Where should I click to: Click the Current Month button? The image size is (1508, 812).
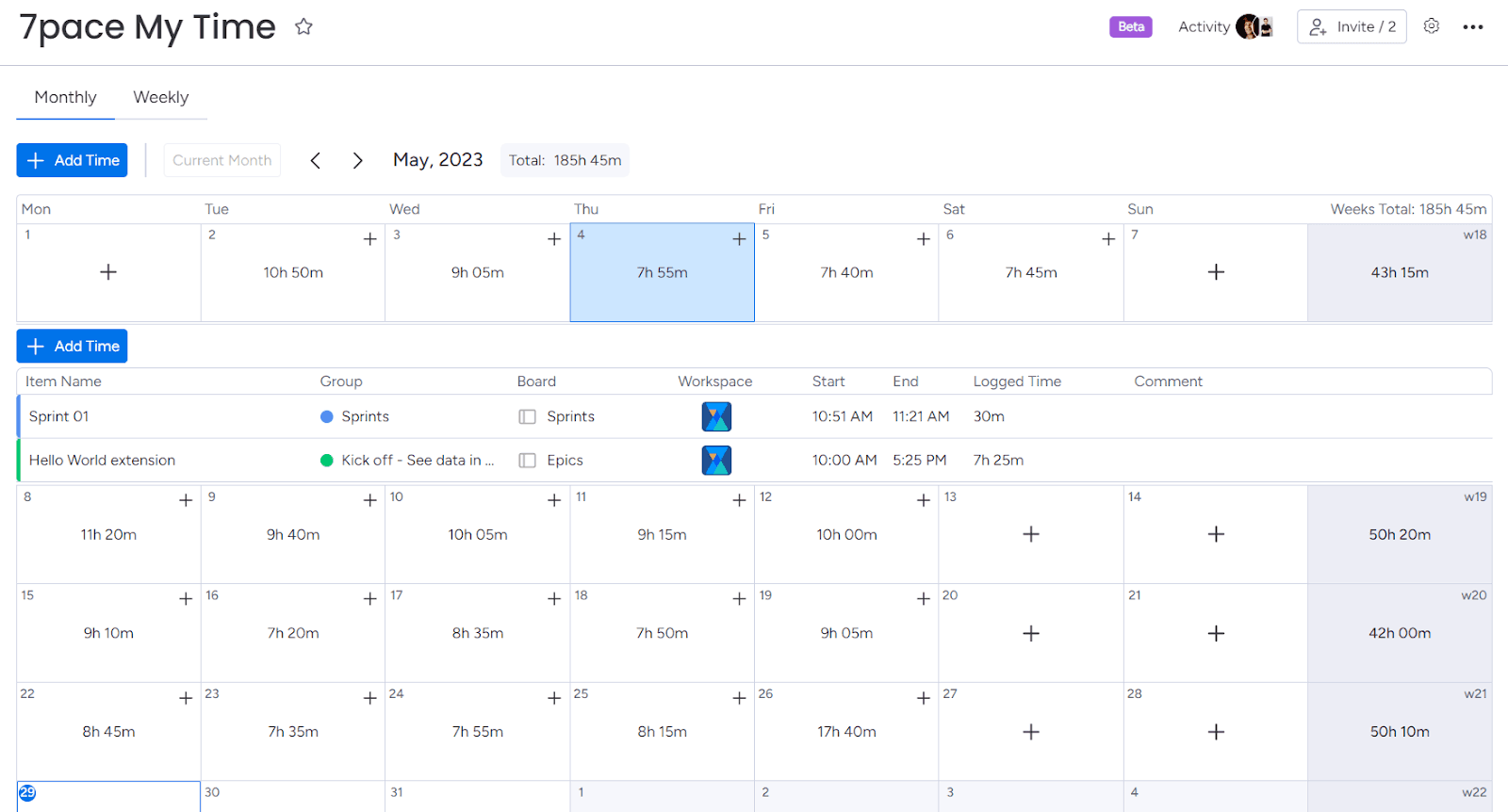221,160
